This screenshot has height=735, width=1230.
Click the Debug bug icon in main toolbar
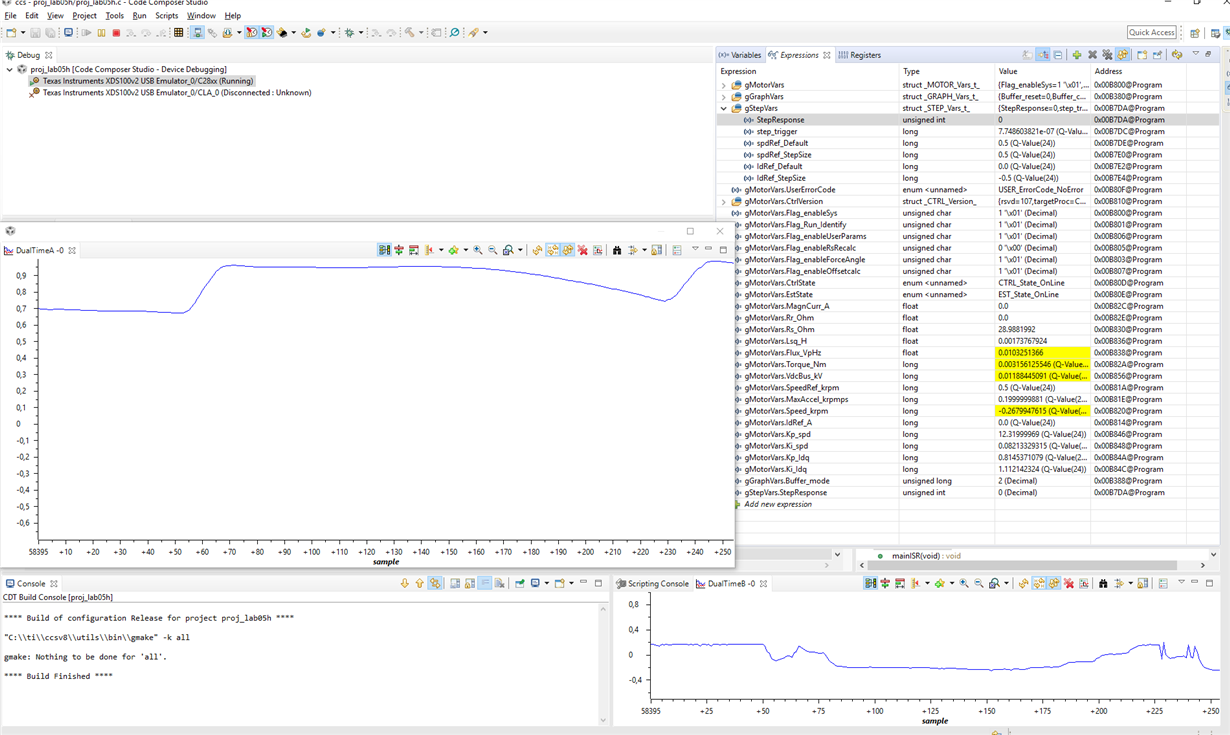tap(349, 33)
